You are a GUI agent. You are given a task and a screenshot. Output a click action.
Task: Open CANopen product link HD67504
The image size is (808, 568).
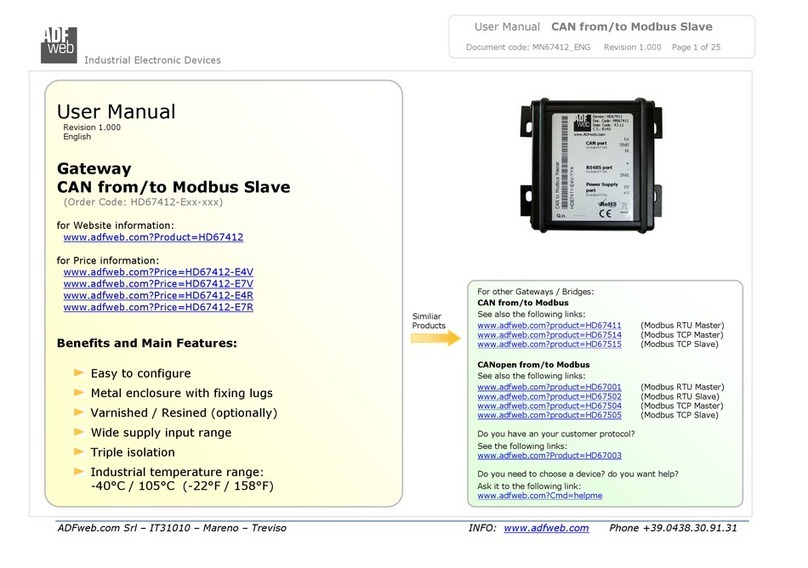549,406
